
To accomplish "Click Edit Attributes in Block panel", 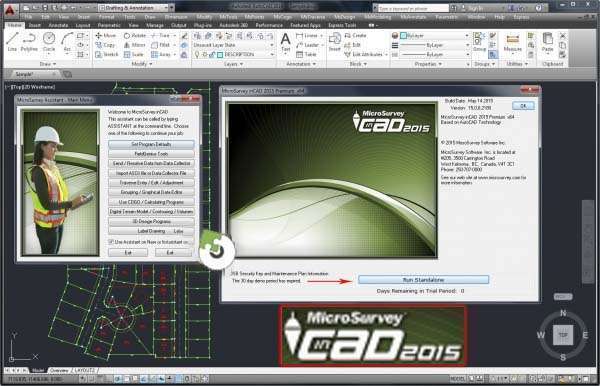I will 363,55.
